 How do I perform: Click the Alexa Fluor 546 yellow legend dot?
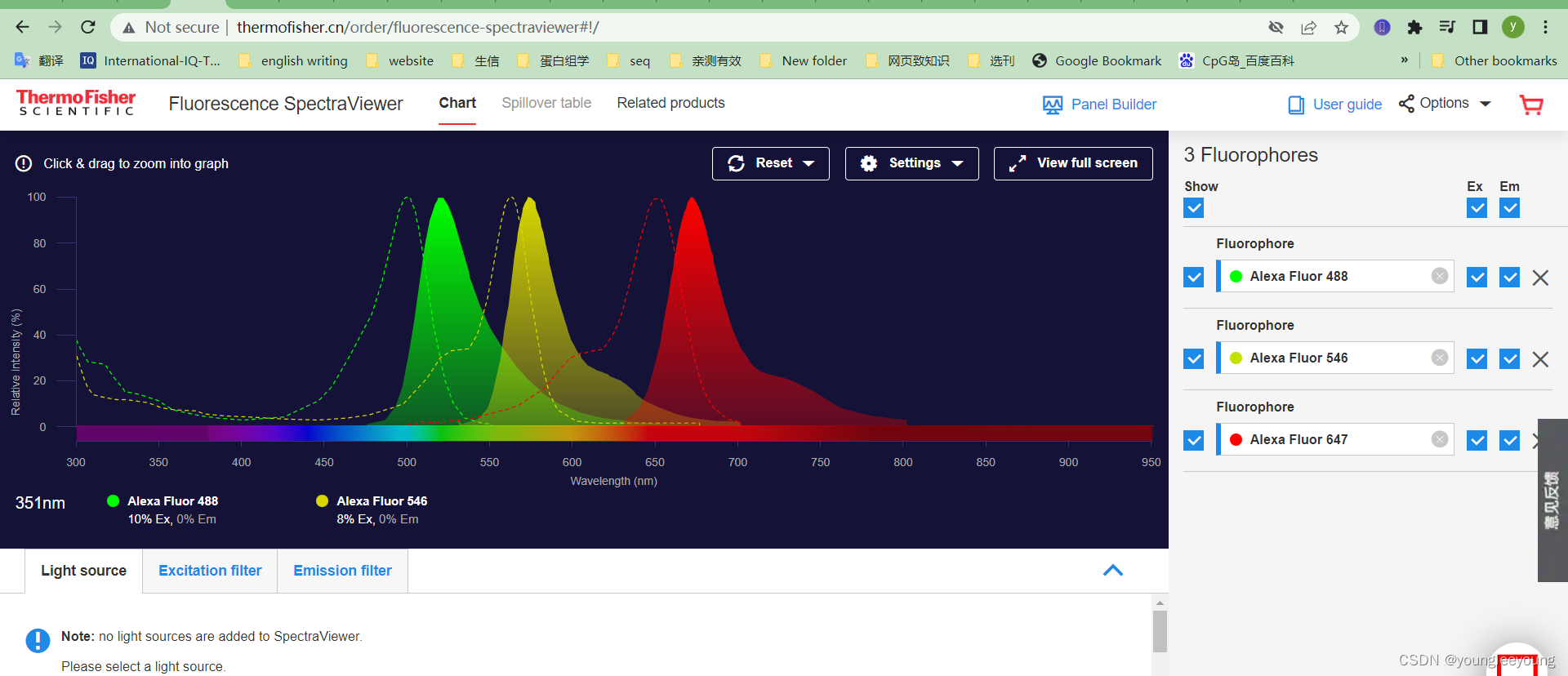[x=322, y=500]
